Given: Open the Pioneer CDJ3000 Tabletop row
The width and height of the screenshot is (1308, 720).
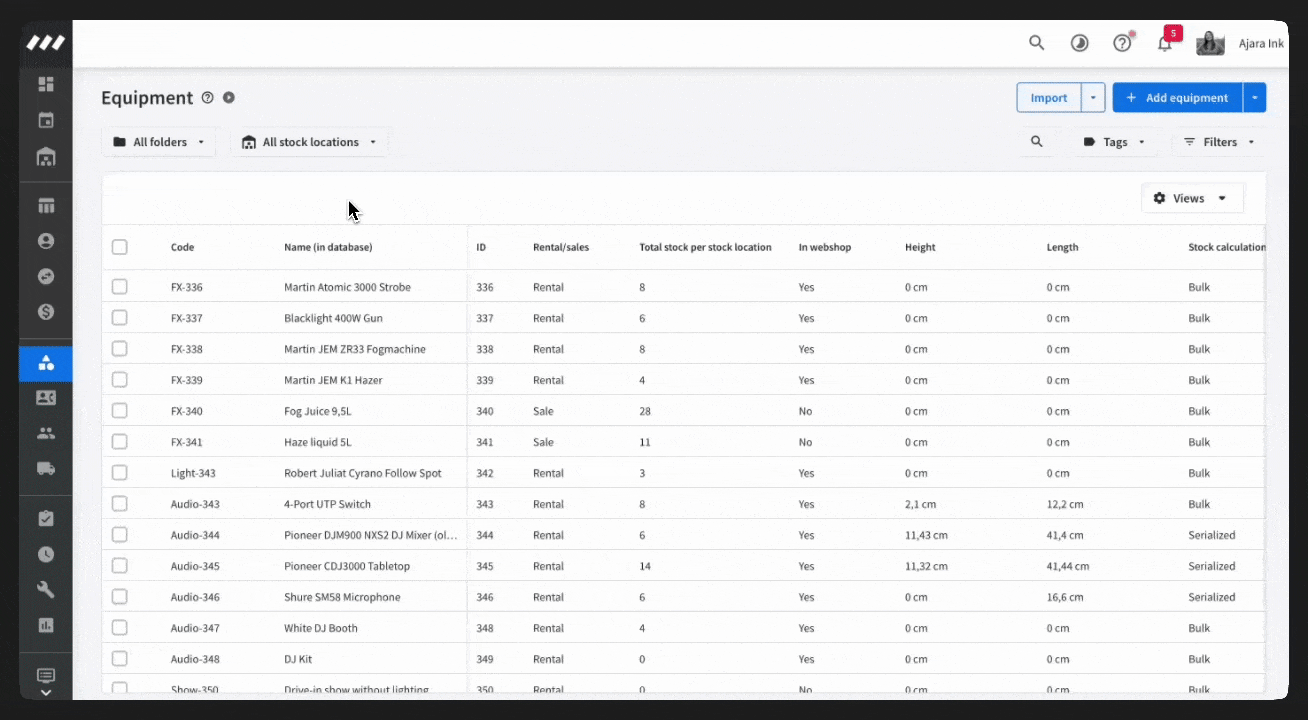Looking at the screenshot, I should pyautogui.click(x=684, y=566).
